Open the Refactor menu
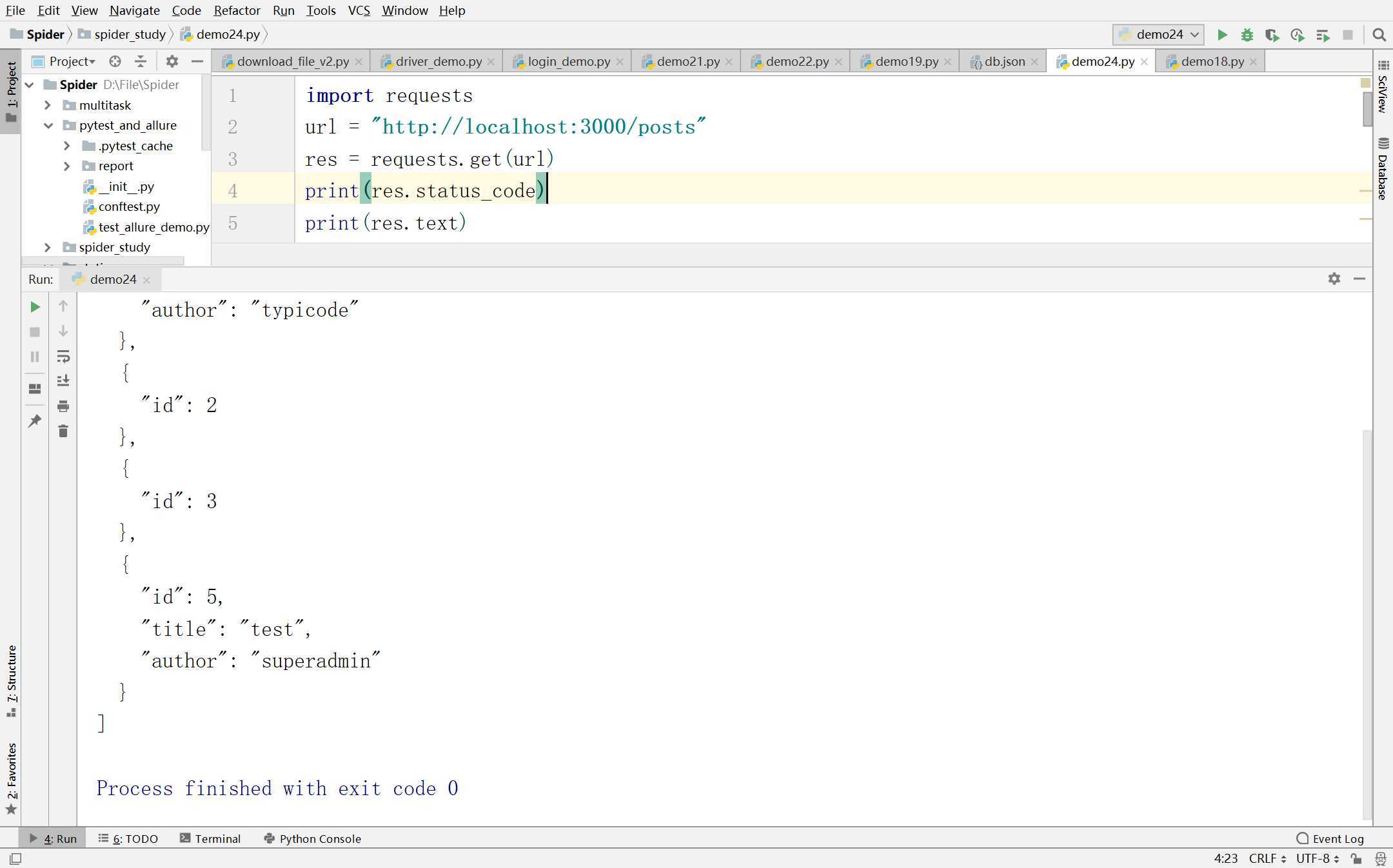This screenshot has width=1393, height=868. [237, 10]
